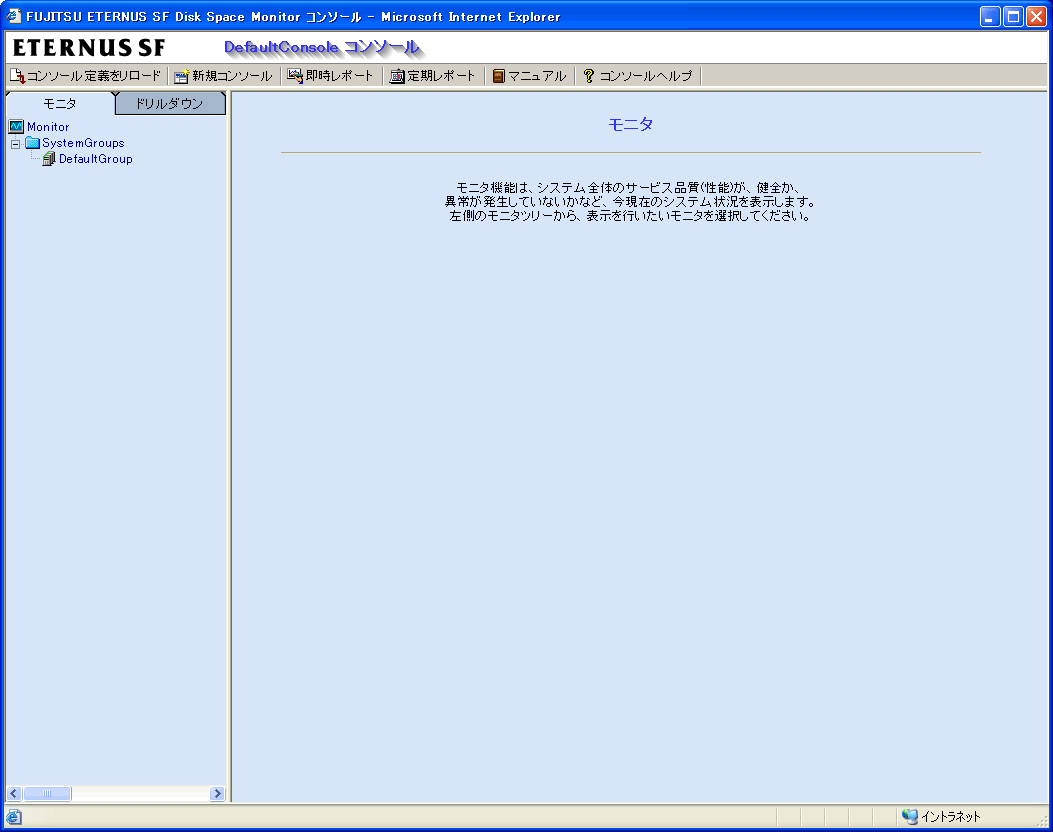This screenshot has width=1053, height=832.
Task: Click the new console window icon
Action: [x=181, y=76]
